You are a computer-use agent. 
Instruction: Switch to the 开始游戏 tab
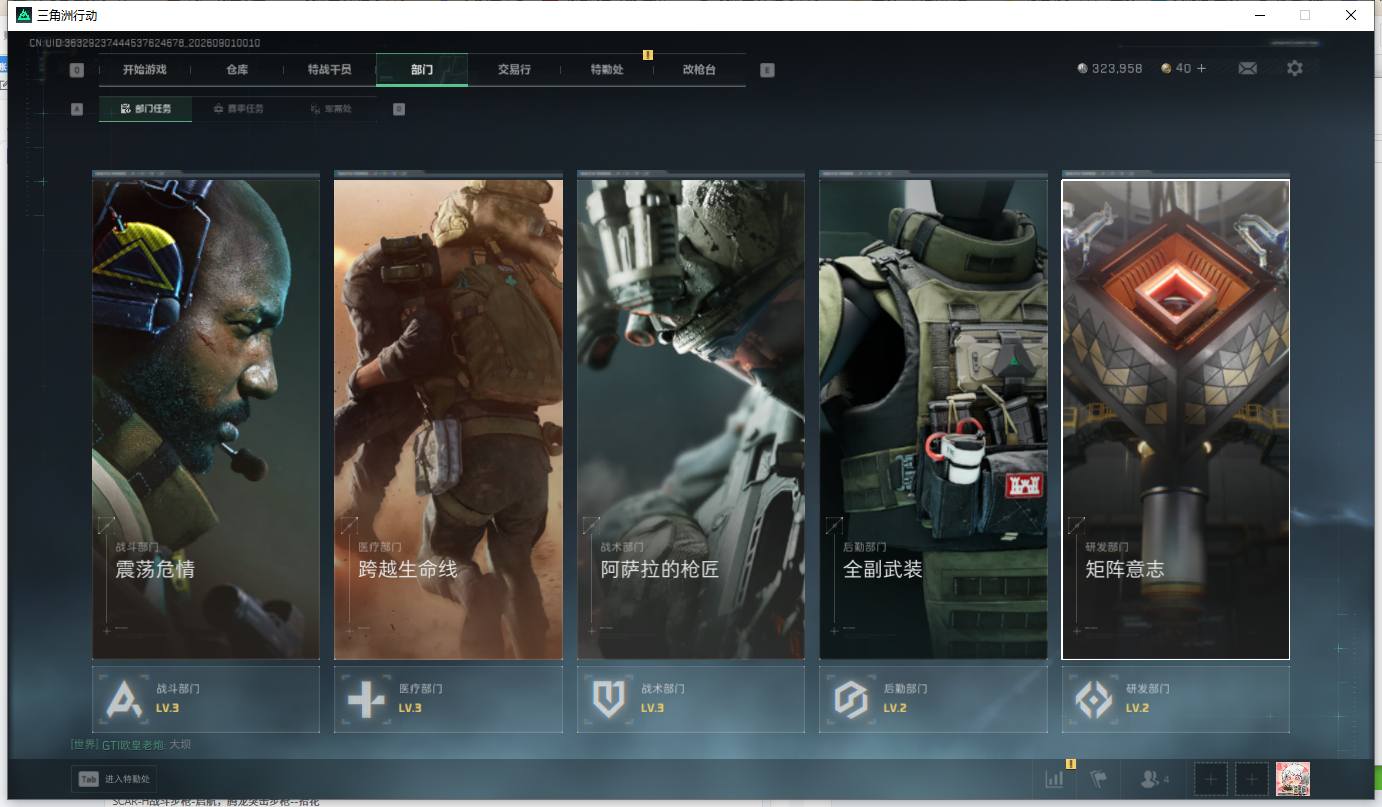click(x=145, y=70)
